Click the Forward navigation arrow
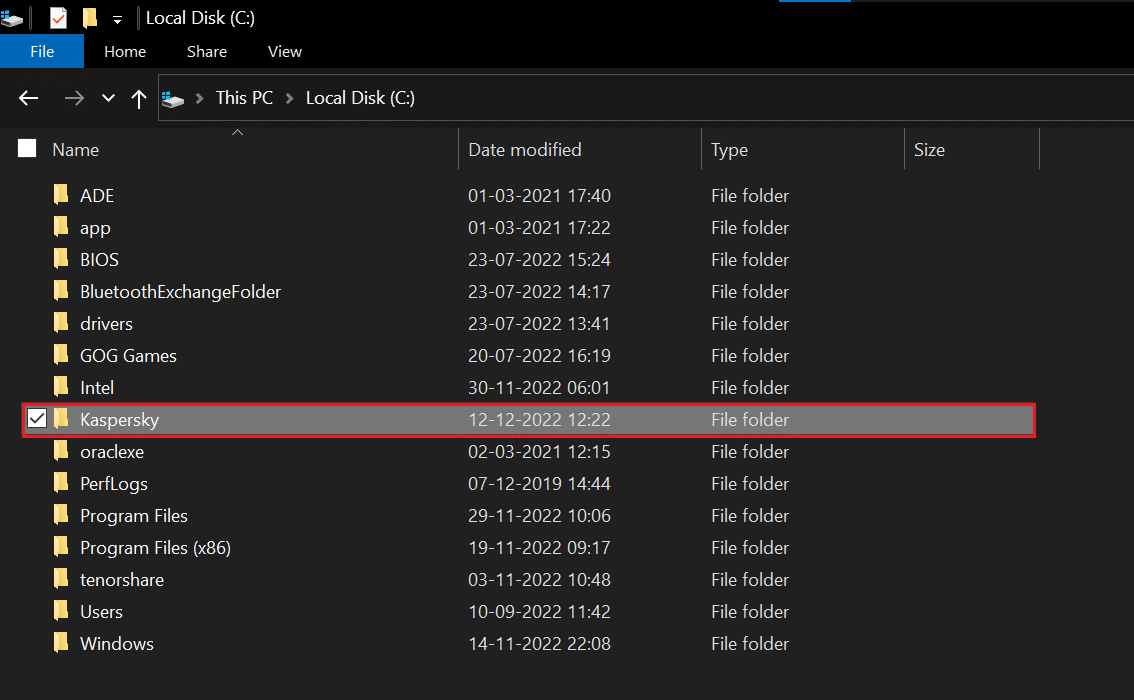Image resolution: width=1134 pixels, height=700 pixels. (x=74, y=98)
